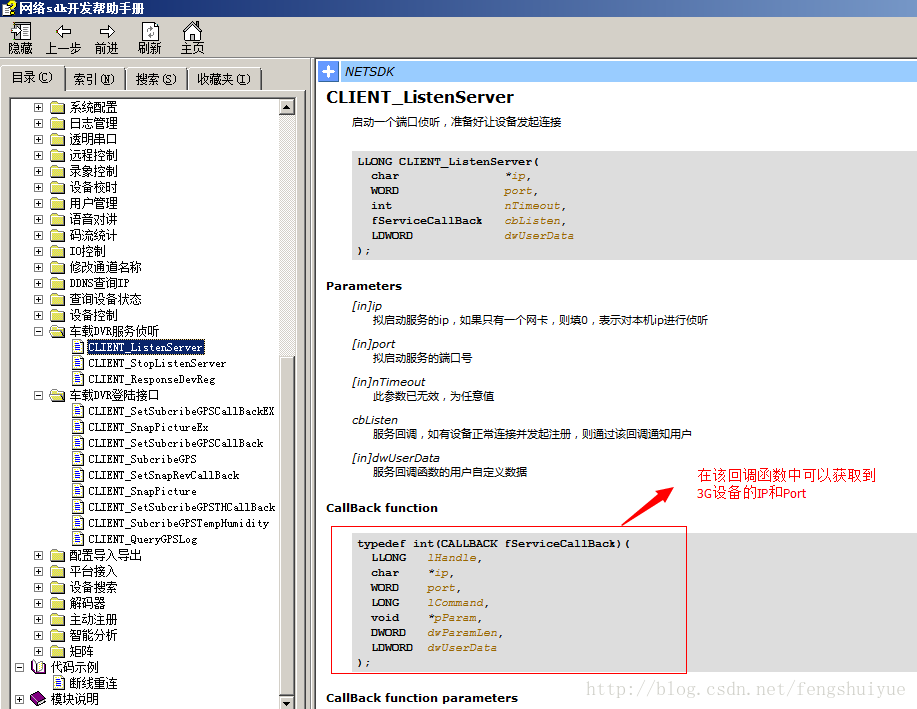
Task: Click the blue plus icon beside NETSDK
Action: 328,71
